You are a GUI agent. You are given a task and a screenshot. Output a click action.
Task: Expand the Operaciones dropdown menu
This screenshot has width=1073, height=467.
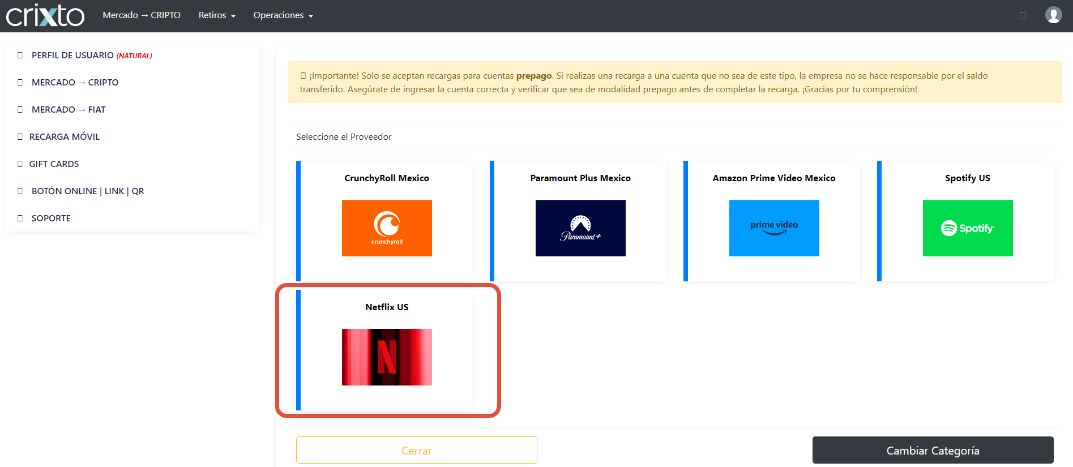[283, 15]
